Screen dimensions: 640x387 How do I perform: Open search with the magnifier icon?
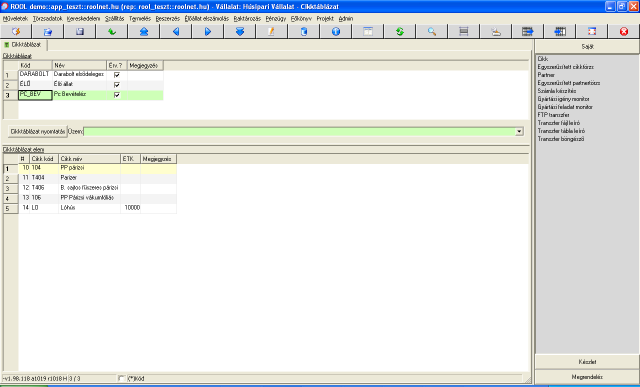point(432,31)
